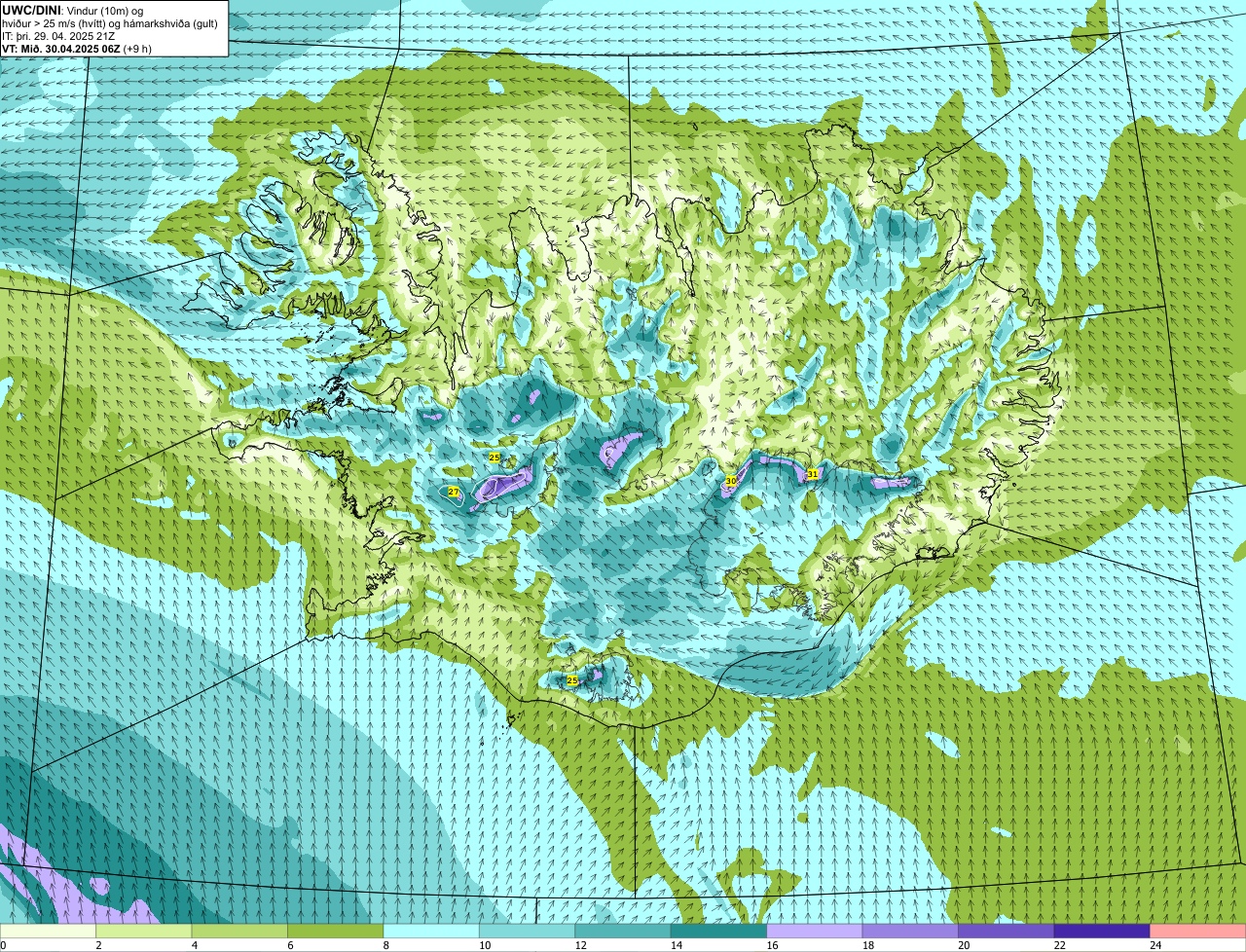Click the yellow 31 gust label
This screenshot has width=1246, height=952.
[813, 474]
